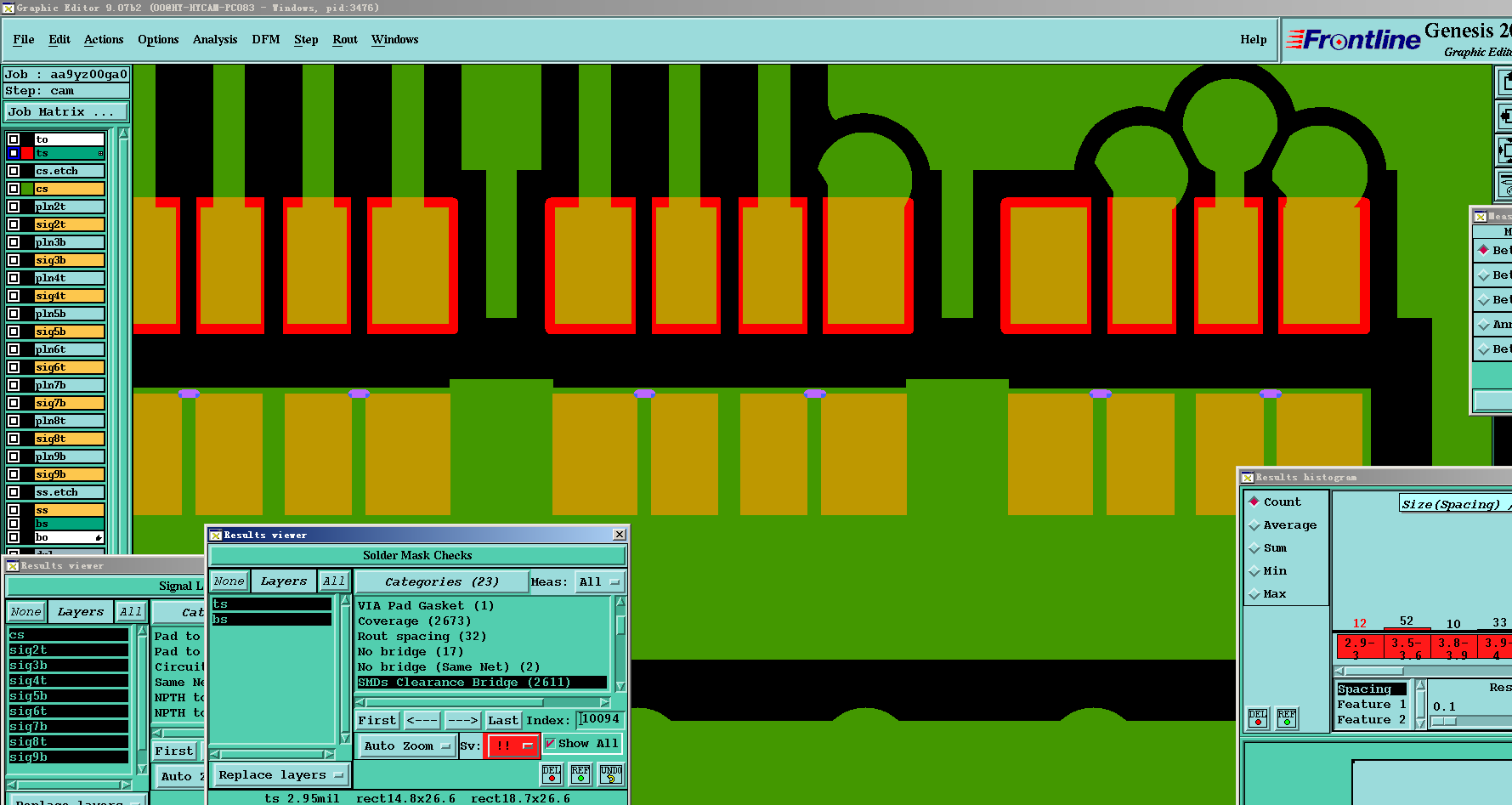
Task: Click the Categories (23) header button
Action: (441, 582)
